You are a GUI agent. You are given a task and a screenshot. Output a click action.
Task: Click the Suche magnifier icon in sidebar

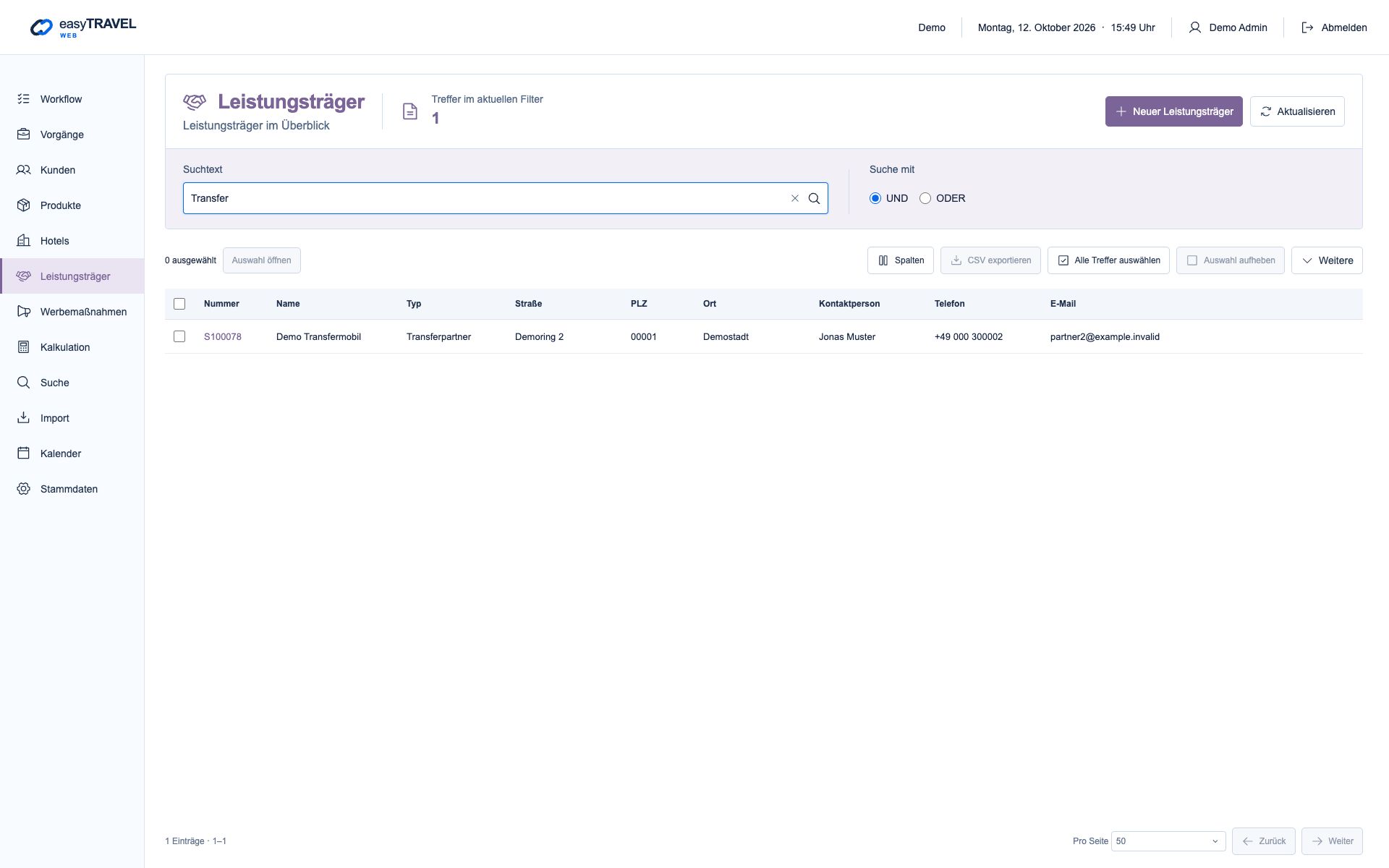tap(24, 383)
